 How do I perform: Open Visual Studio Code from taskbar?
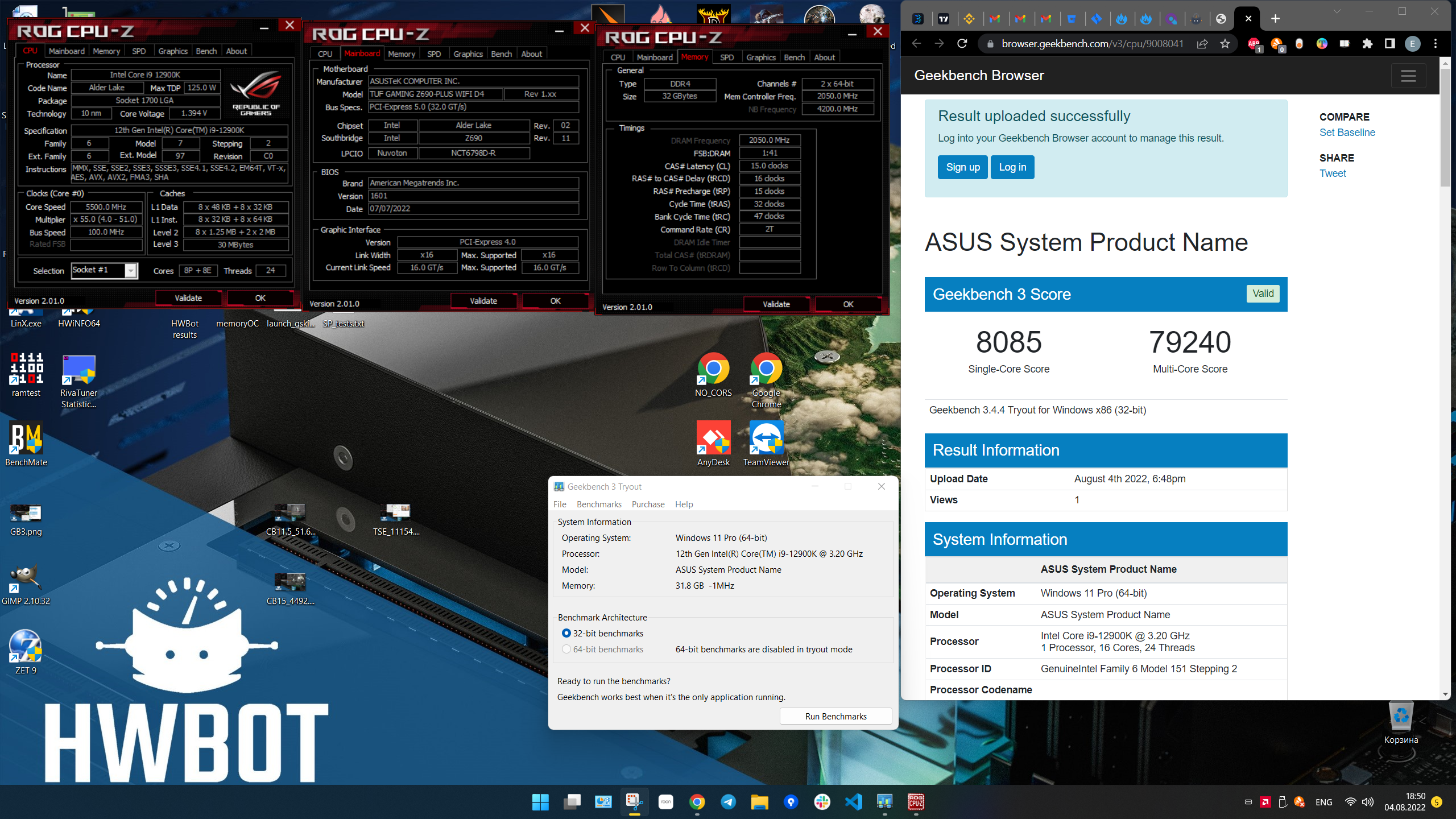pyautogui.click(x=853, y=802)
